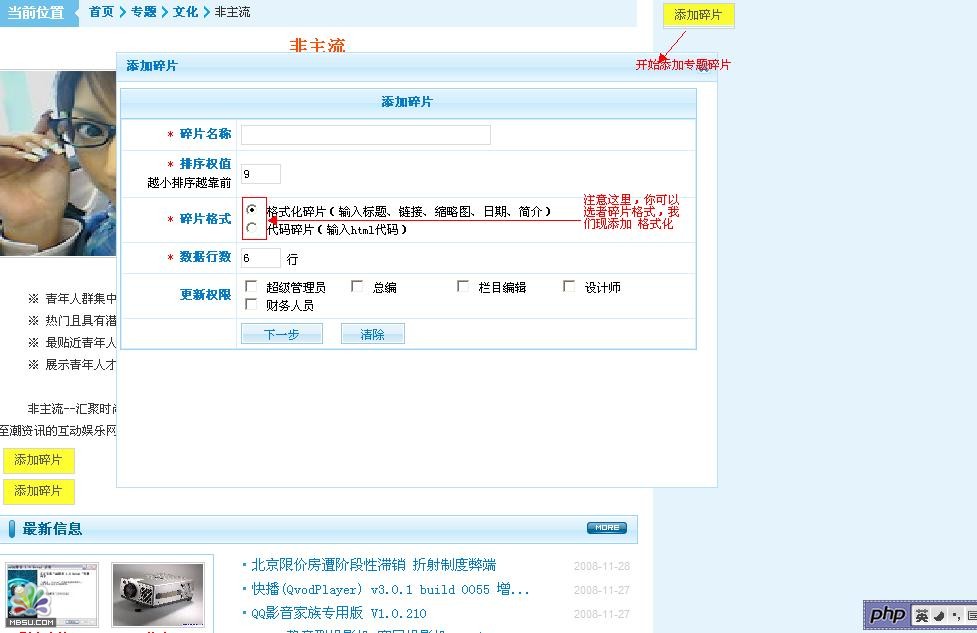Image resolution: width=977 pixels, height=633 pixels.
Task: Go to 首页 in the breadcrumb
Action: click(101, 12)
